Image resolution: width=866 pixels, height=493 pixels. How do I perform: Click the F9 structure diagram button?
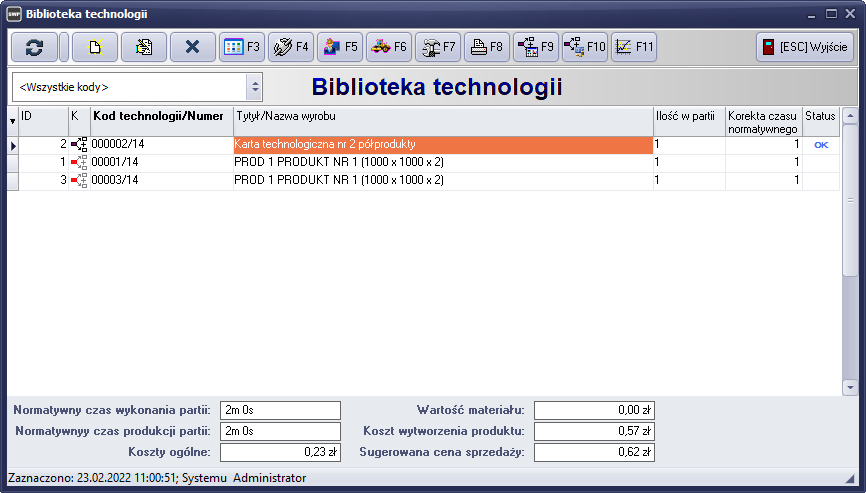(x=535, y=47)
